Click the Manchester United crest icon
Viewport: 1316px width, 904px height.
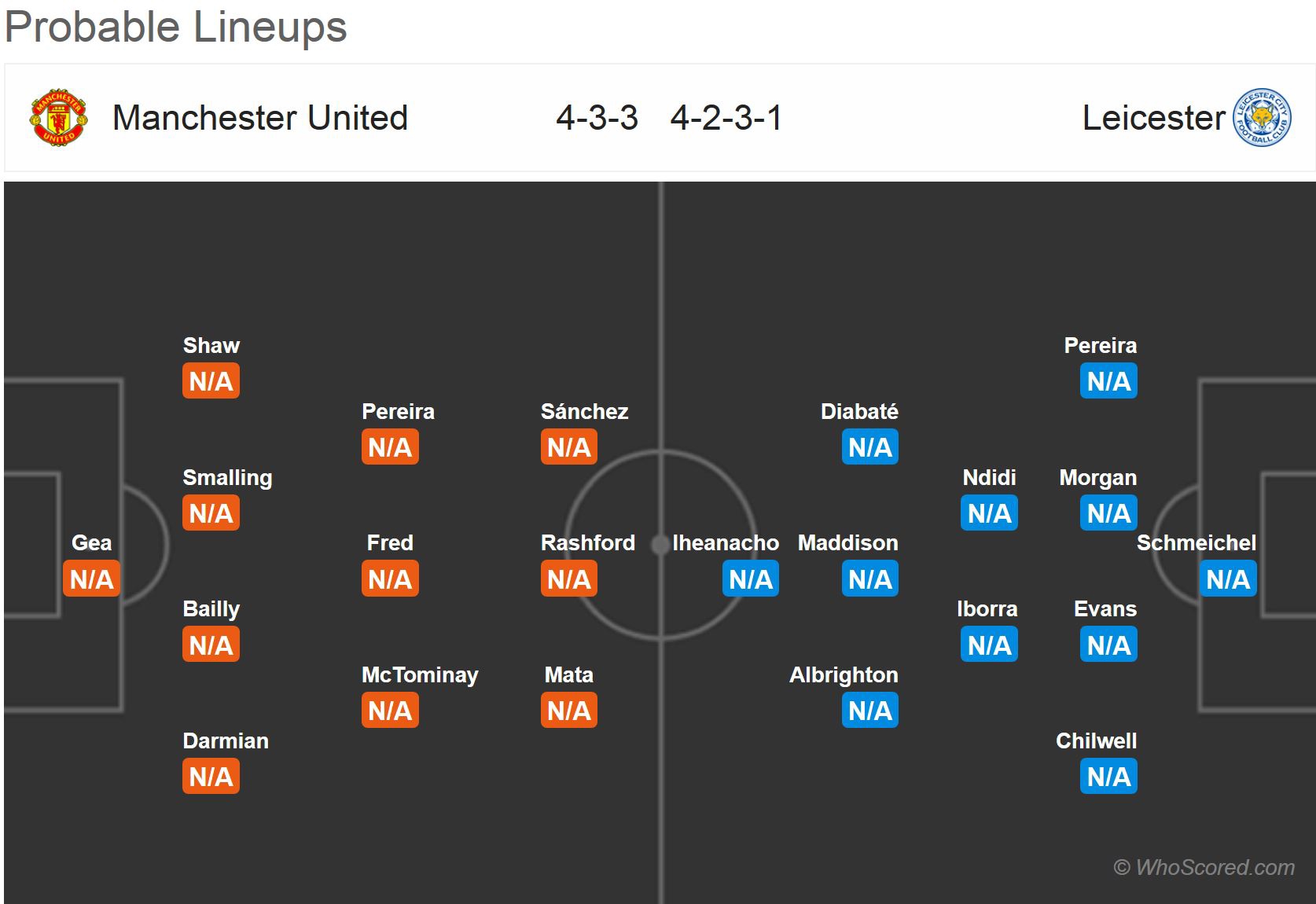[58, 118]
